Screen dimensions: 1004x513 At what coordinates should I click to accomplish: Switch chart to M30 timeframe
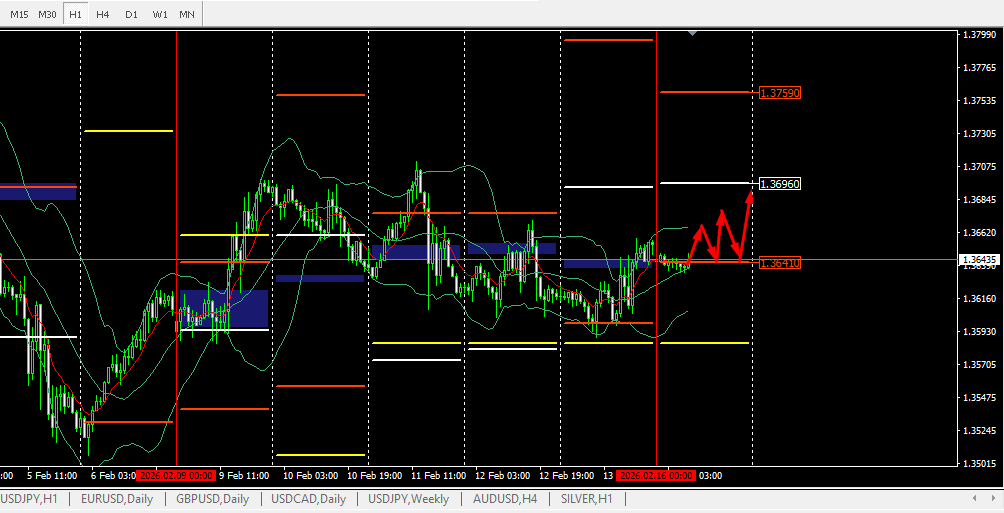click(x=47, y=14)
